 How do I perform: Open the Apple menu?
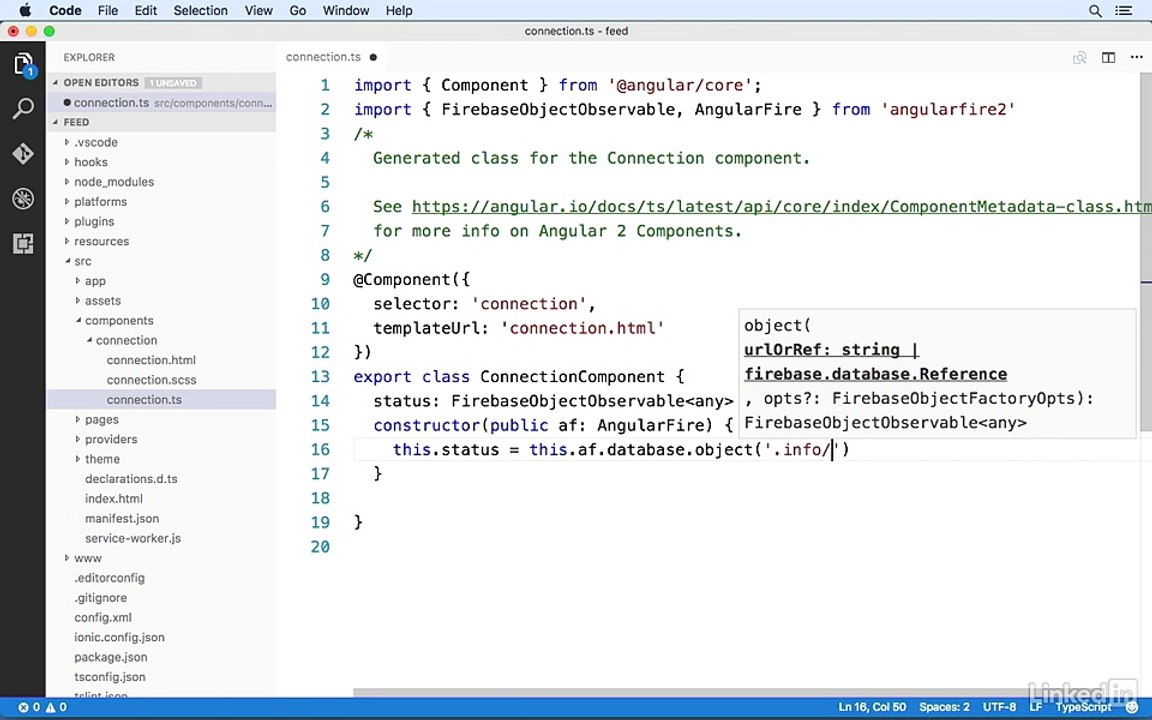point(24,10)
